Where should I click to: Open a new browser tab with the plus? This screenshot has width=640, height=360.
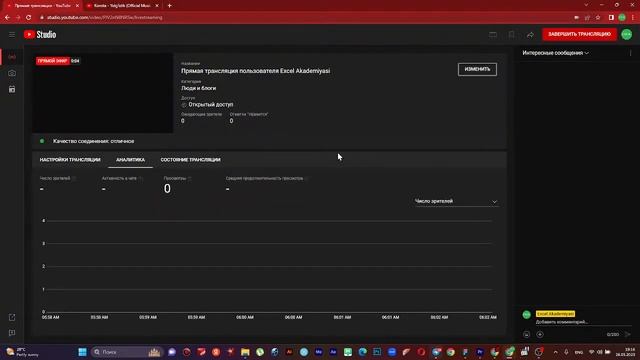tap(169, 6)
